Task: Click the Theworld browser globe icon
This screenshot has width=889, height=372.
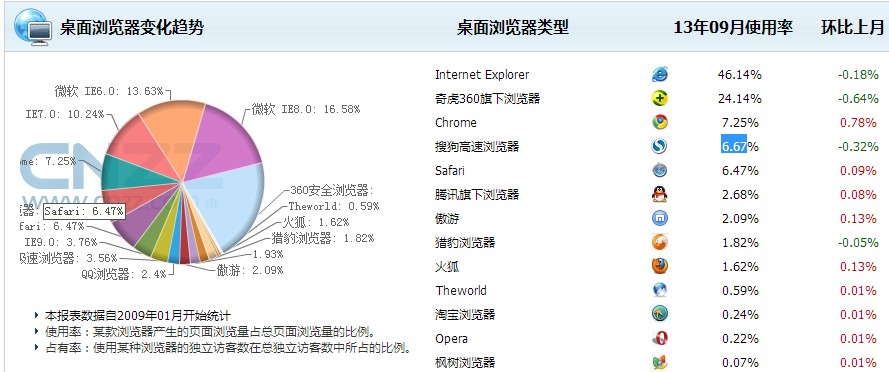Action: pos(659,290)
